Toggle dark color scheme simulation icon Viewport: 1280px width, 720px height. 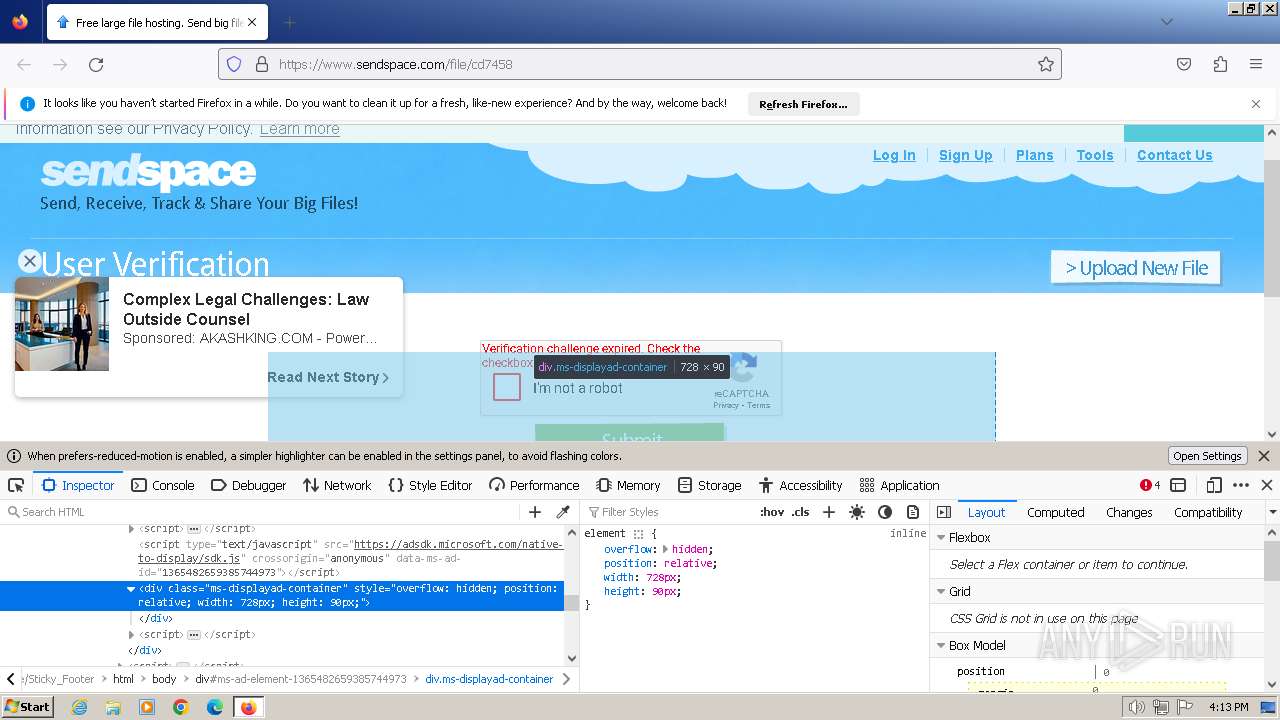[x=885, y=512]
